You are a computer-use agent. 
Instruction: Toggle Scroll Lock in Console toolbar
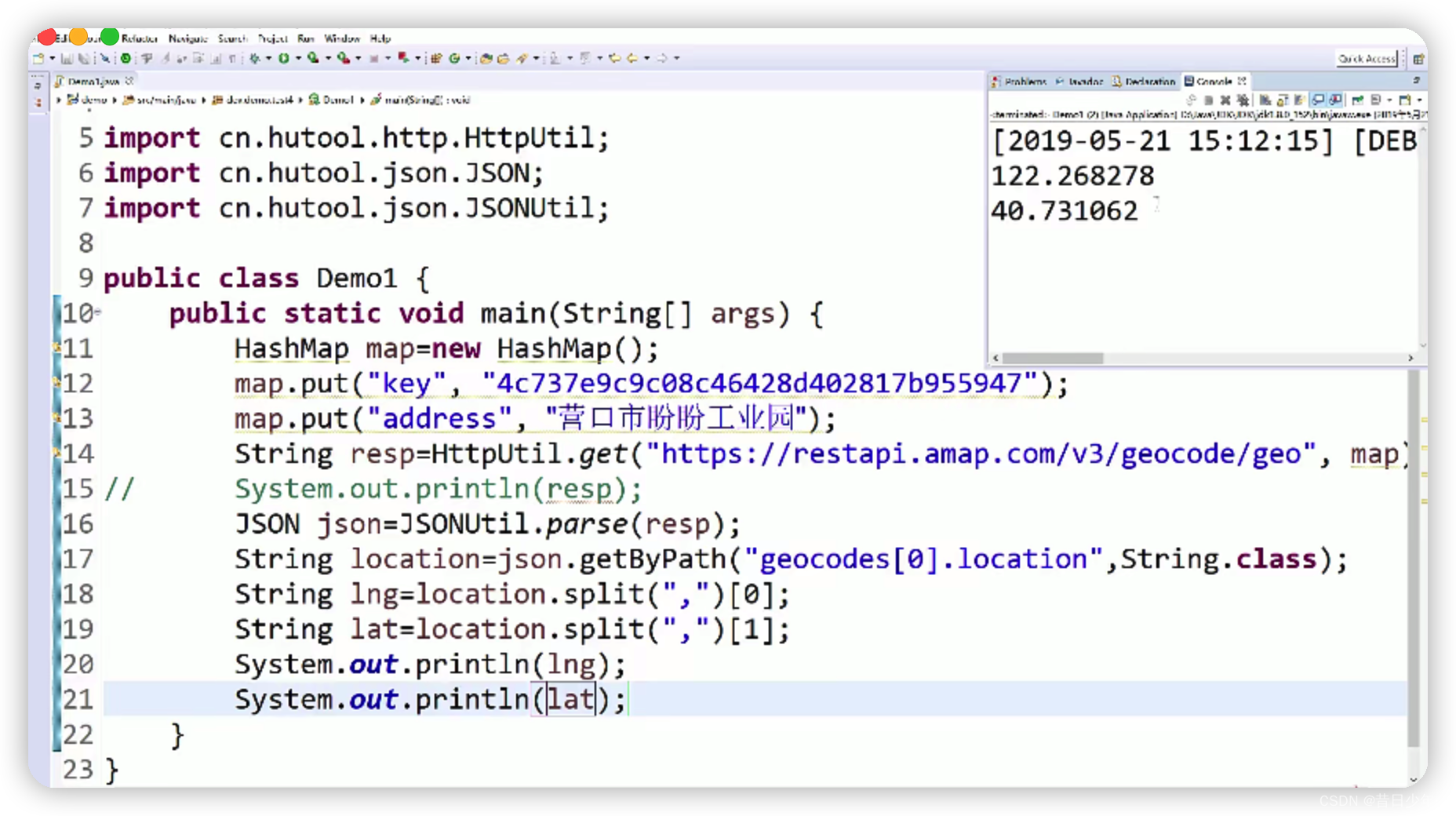[x=1283, y=100]
